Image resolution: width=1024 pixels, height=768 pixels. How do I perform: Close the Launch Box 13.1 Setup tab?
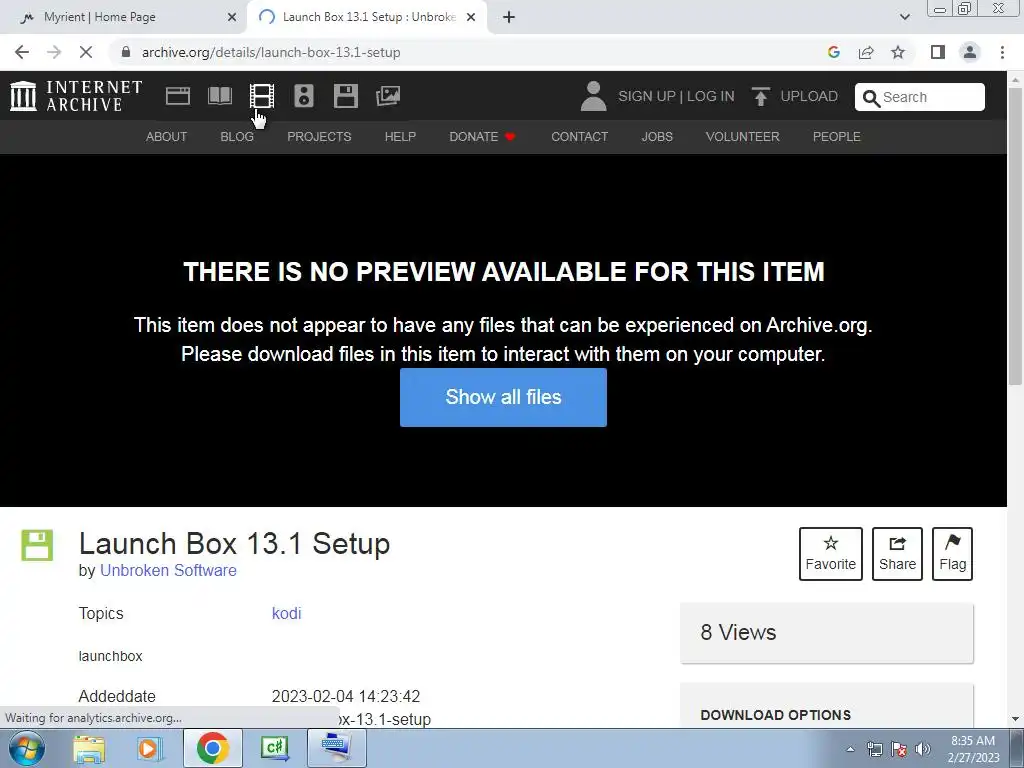[471, 18]
